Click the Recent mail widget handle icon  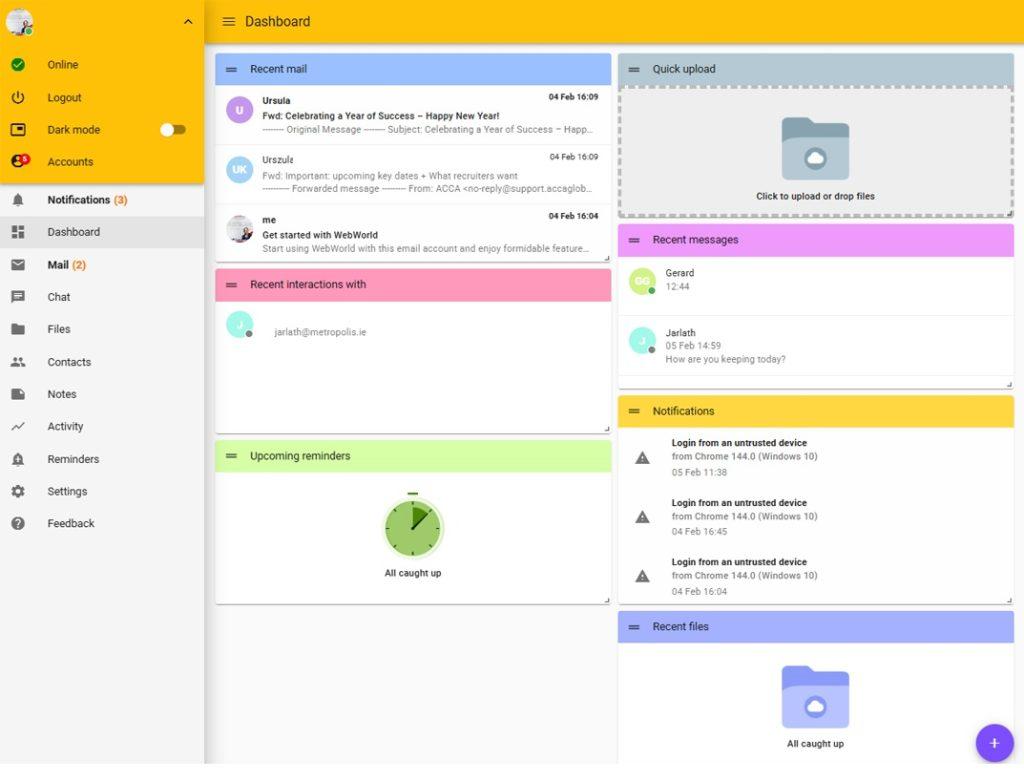click(231, 70)
